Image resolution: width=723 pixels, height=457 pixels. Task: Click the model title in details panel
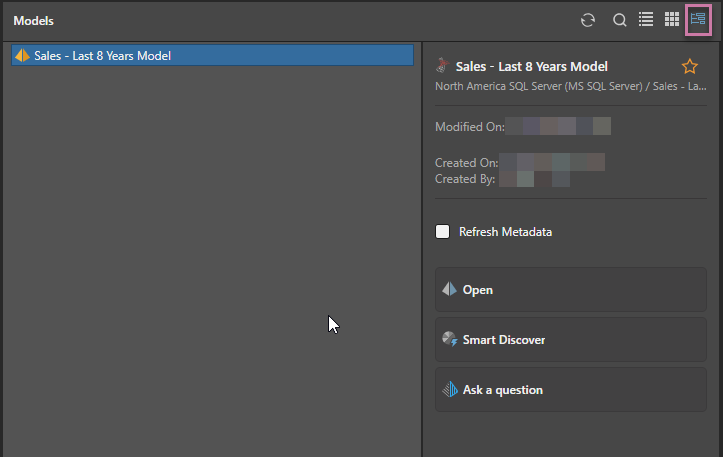[531, 67]
